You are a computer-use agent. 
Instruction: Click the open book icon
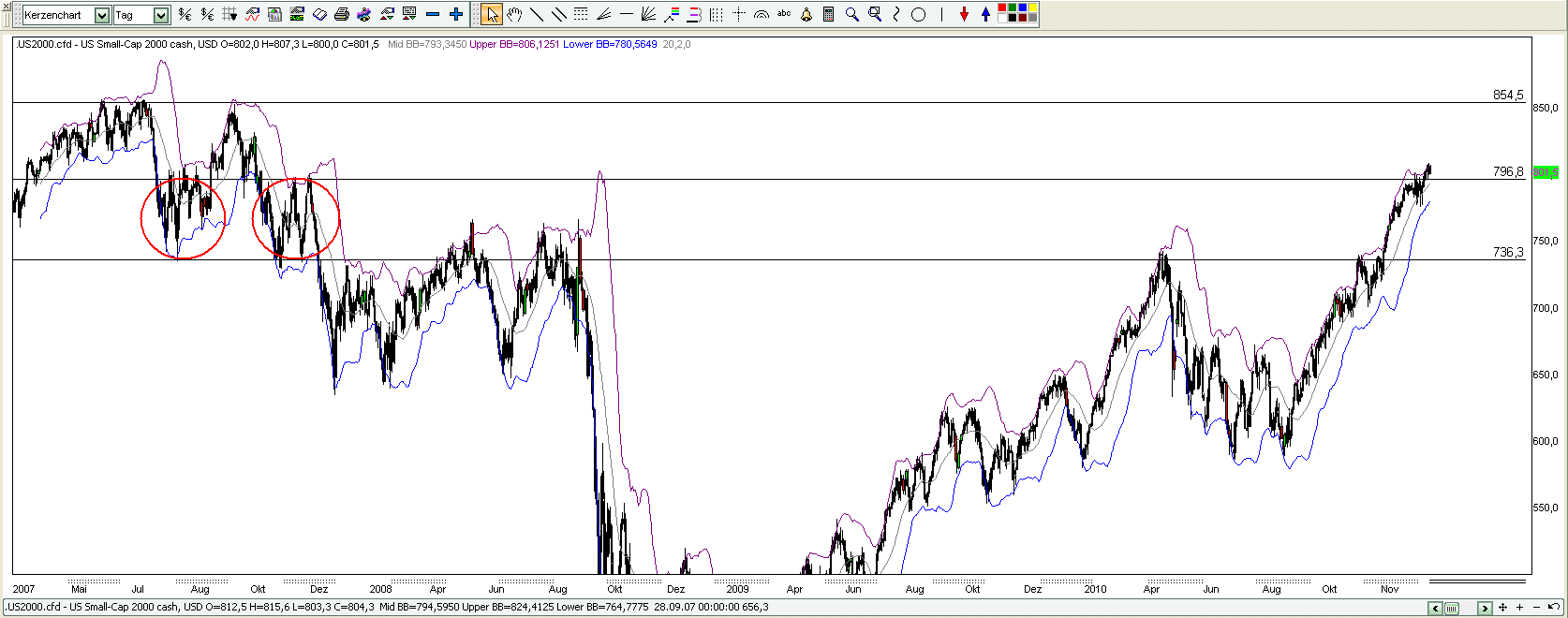319,14
